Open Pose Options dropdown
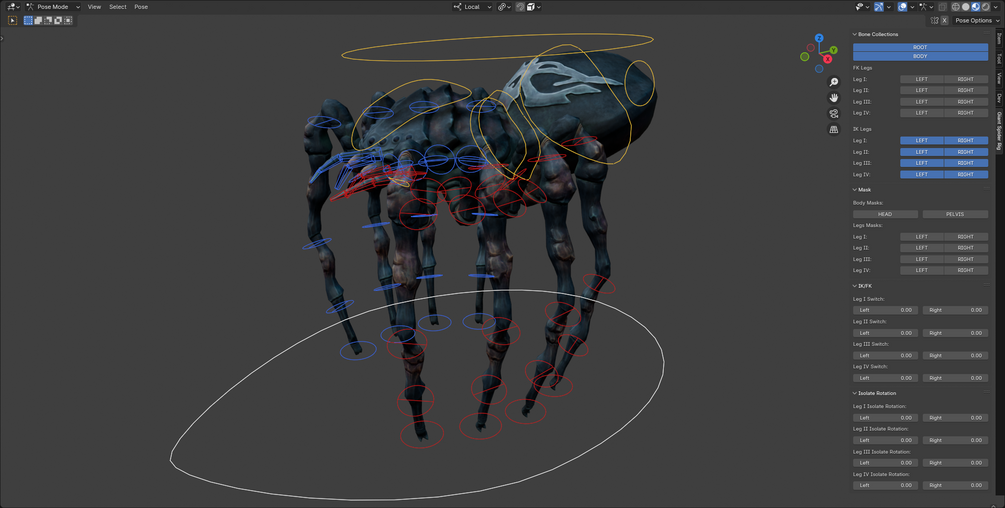This screenshot has height=508, width=1005. (x=977, y=20)
